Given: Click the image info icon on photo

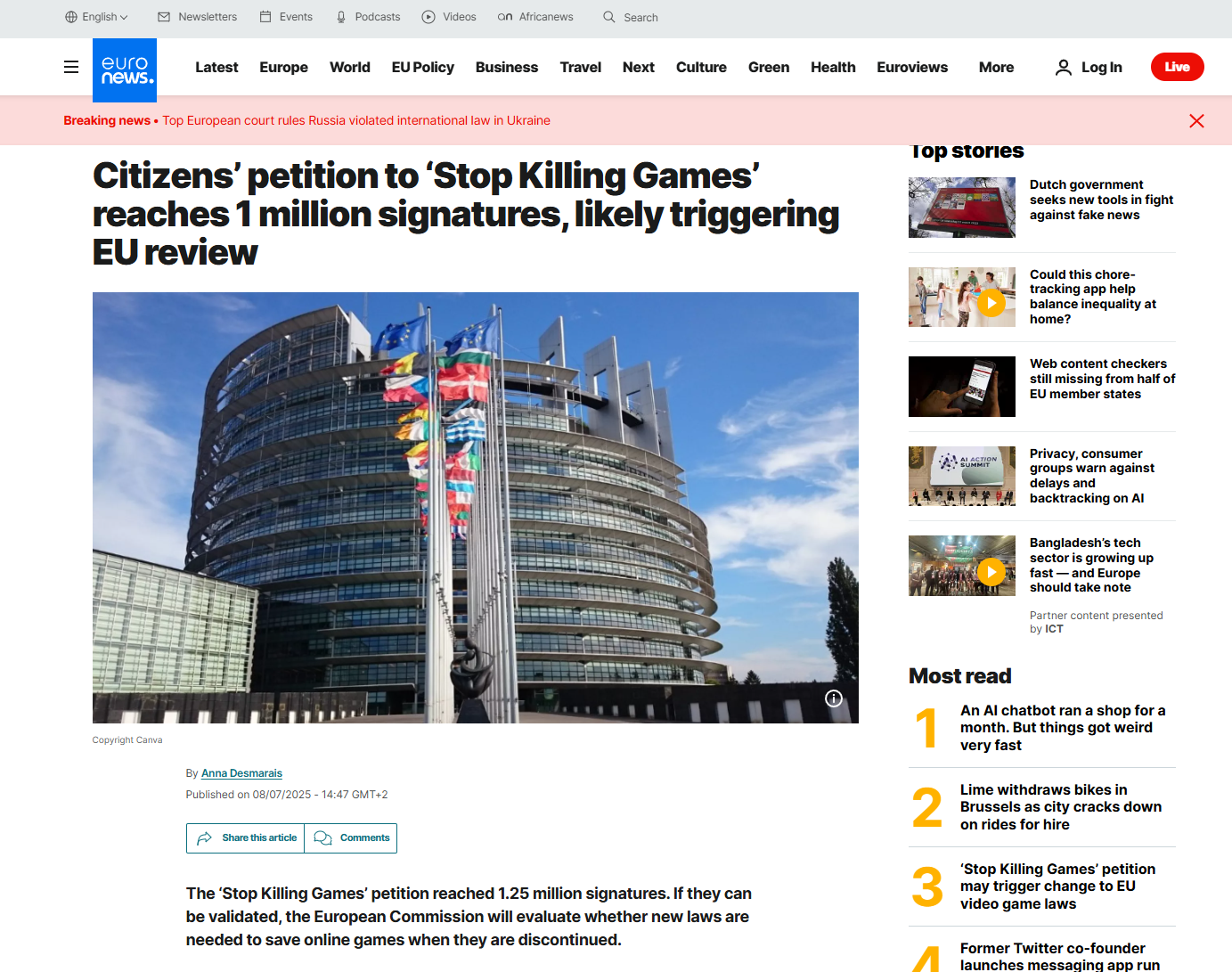Looking at the screenshot, I should point(834,698).
